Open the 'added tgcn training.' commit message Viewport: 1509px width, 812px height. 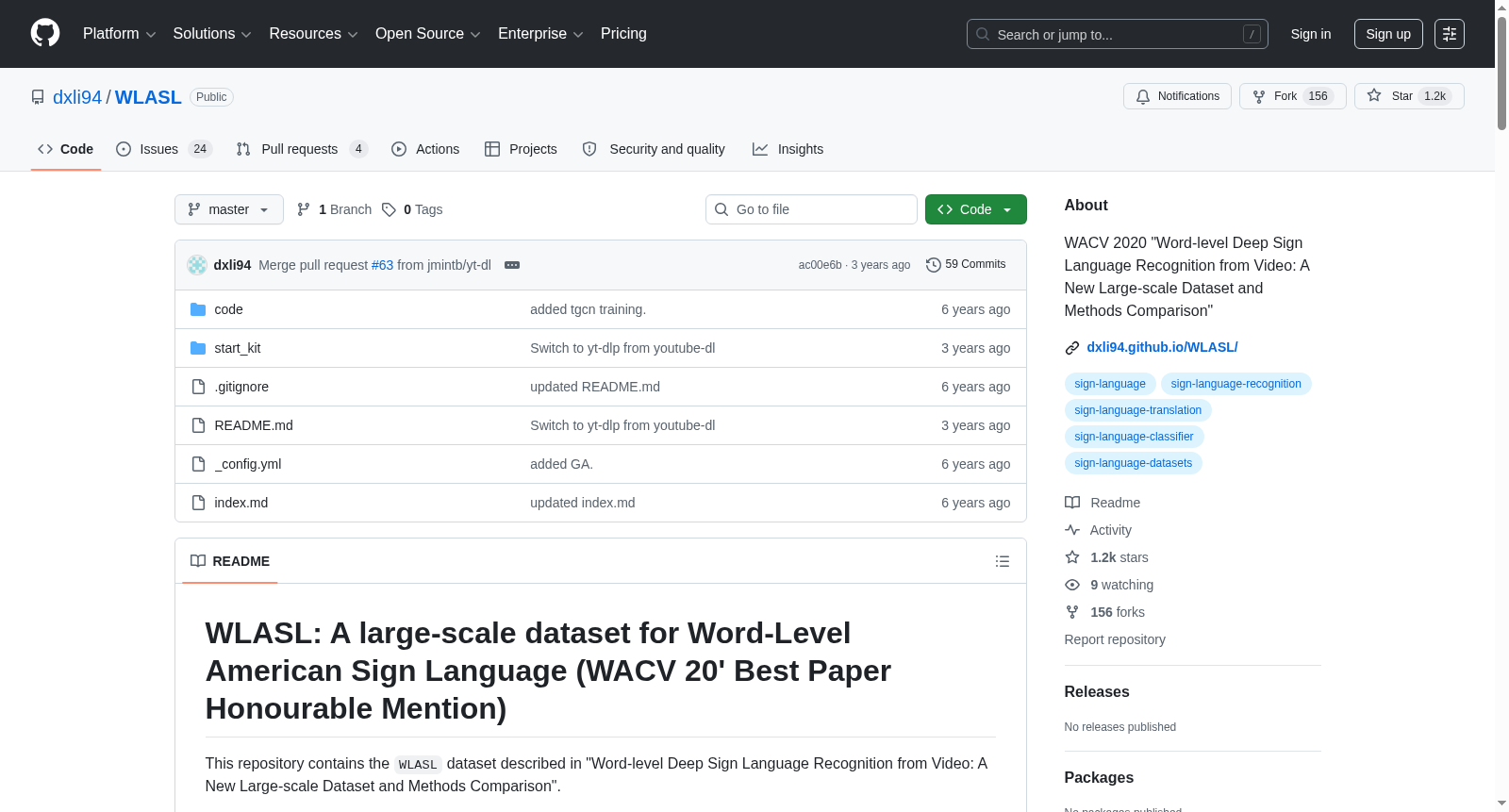pyautogui.click(x=588, y=309)
